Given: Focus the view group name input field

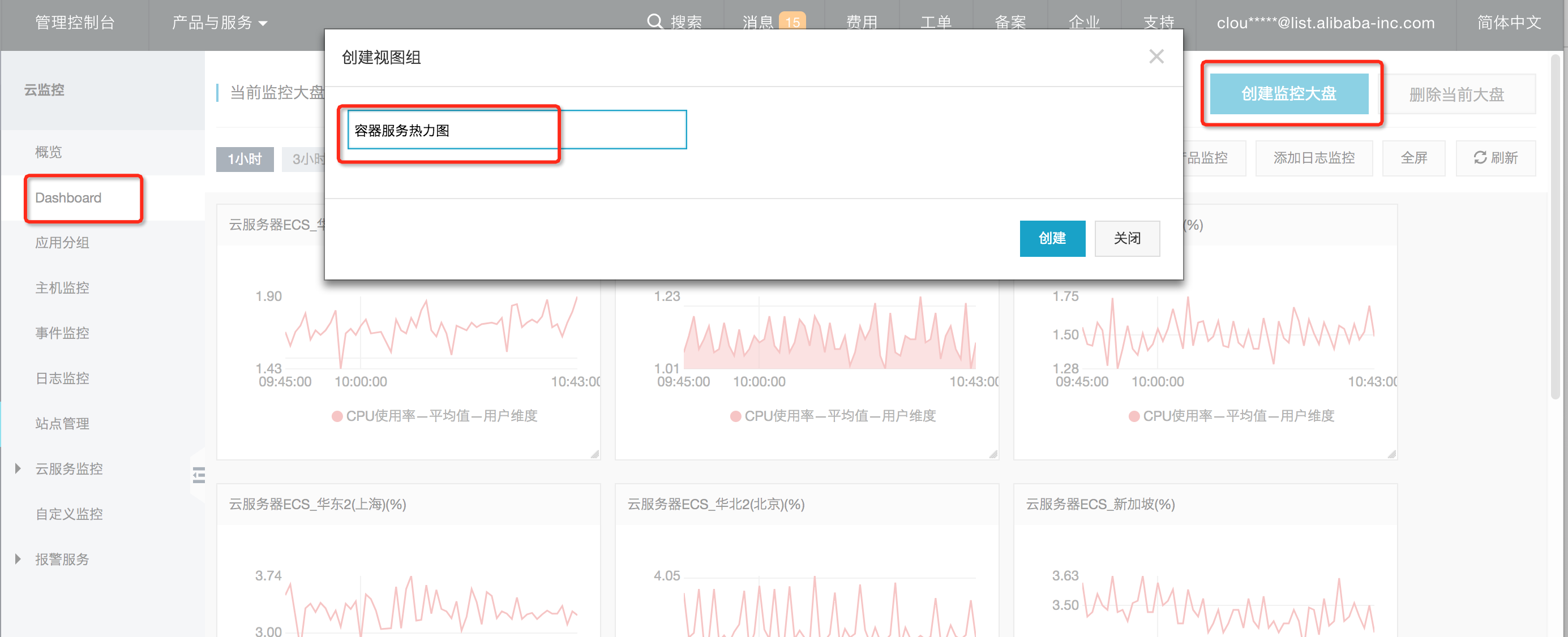Looking at the screenshot, I should tap(517, 130).
